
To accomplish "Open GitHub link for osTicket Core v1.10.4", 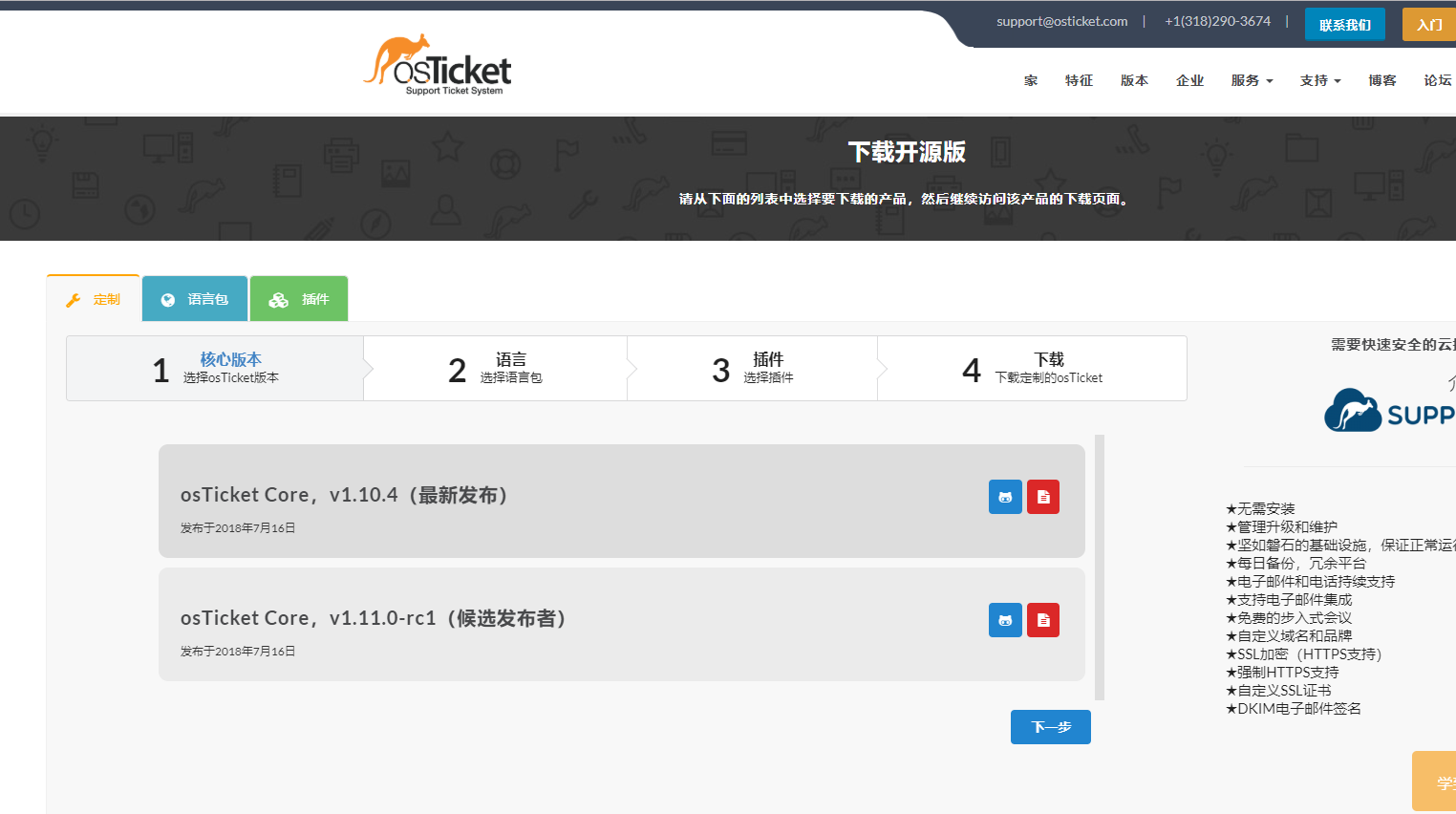I will 1005,497.
